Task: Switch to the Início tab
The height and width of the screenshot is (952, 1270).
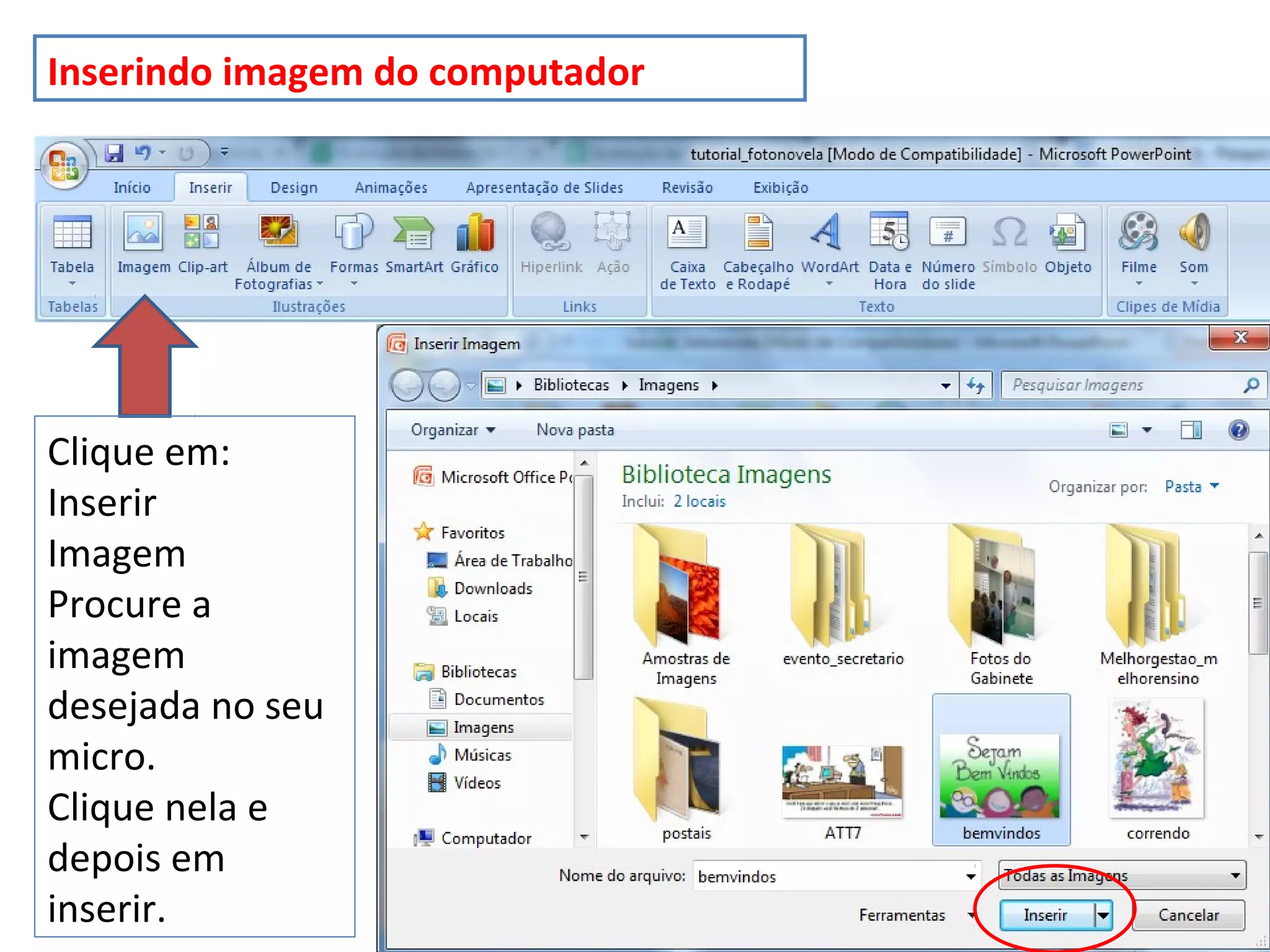Action: pyautogui.click(x=132, y=187)
